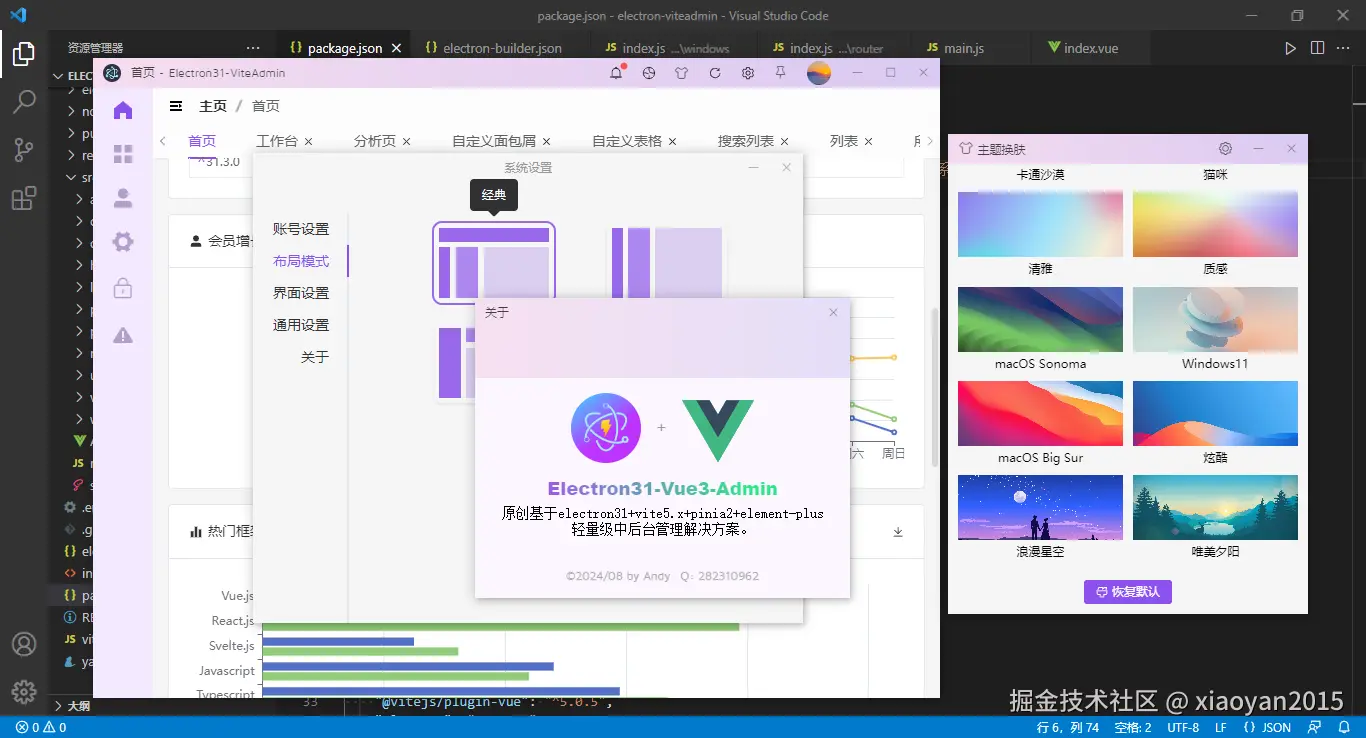Switch to the 界面设置 settings section
Screen dimensions: 1366x738
click(302, 292)
